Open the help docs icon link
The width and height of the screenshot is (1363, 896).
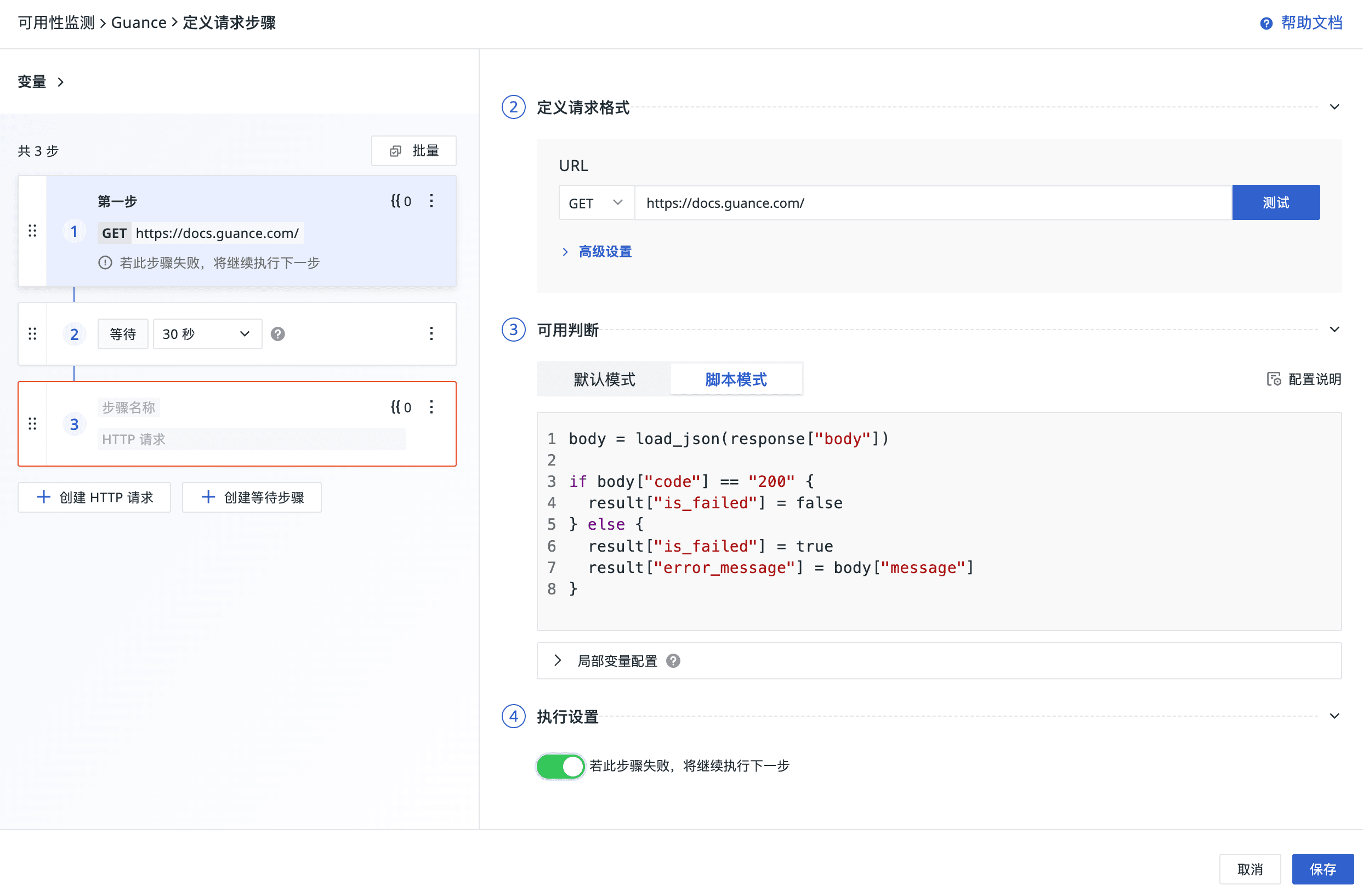point(1265,23)
